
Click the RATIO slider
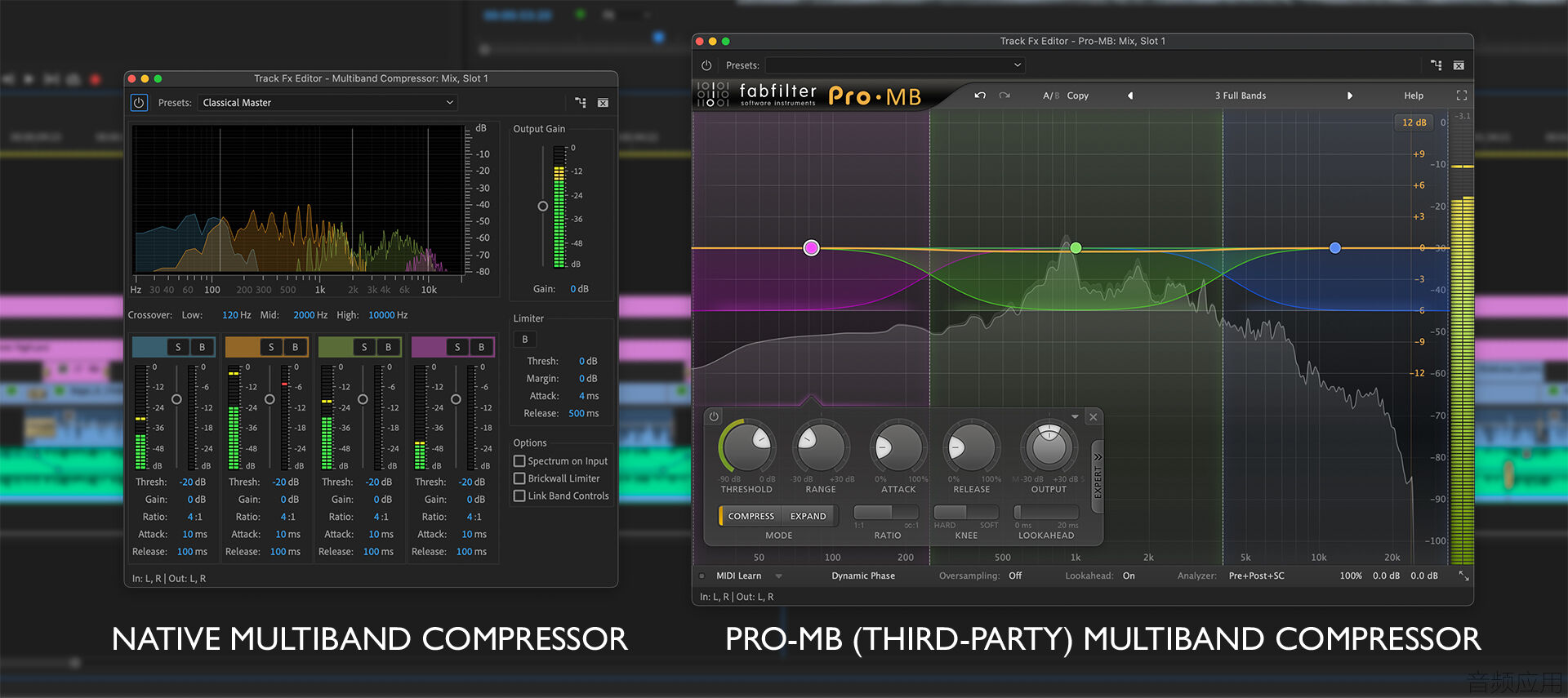(886, 512)
